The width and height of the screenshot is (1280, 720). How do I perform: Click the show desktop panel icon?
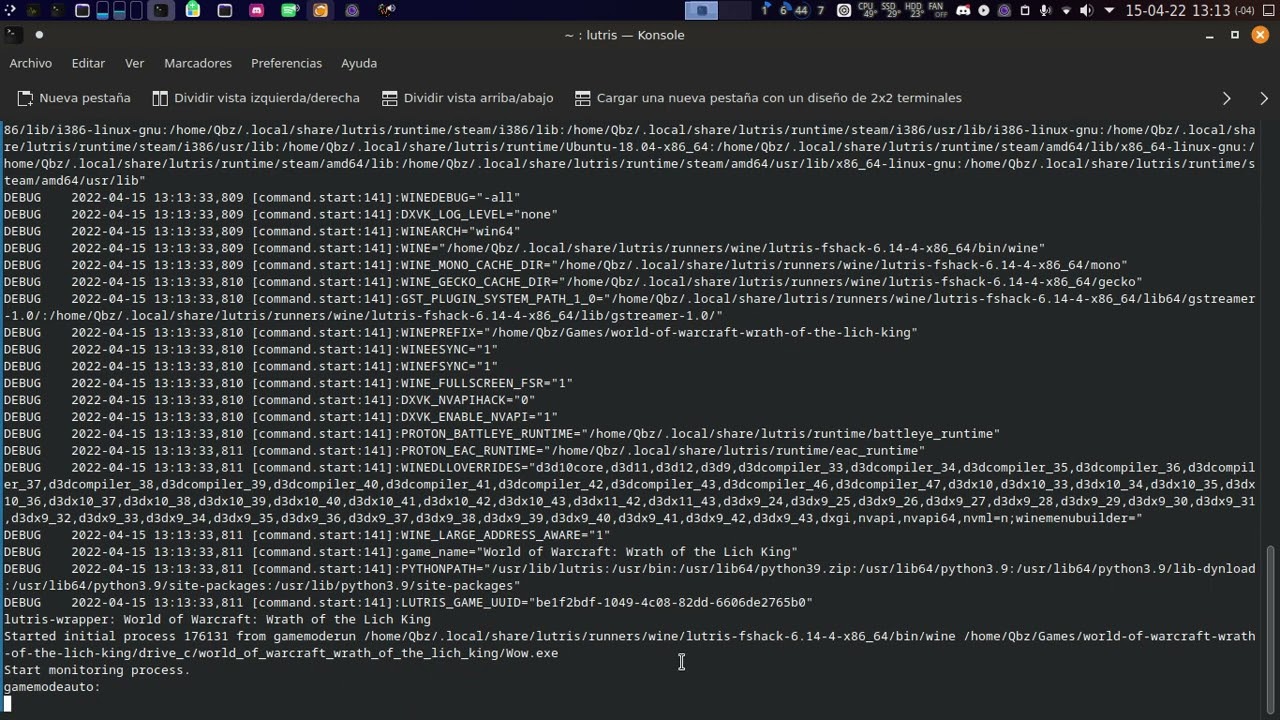pyautogui.click(x=1268, y=10)
